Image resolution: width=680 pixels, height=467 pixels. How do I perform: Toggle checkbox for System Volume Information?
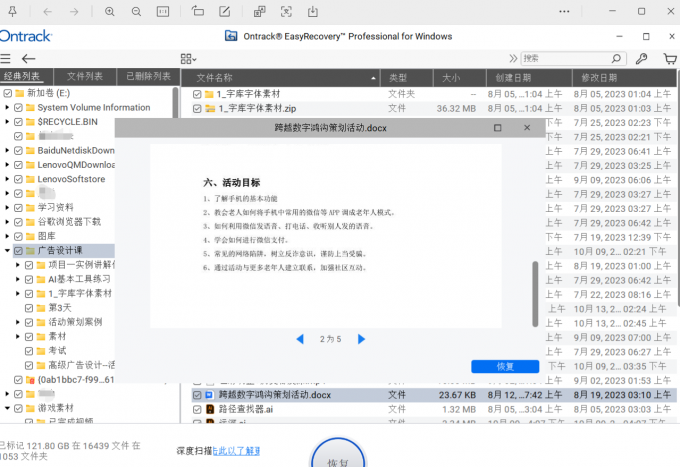pos(18,108)
